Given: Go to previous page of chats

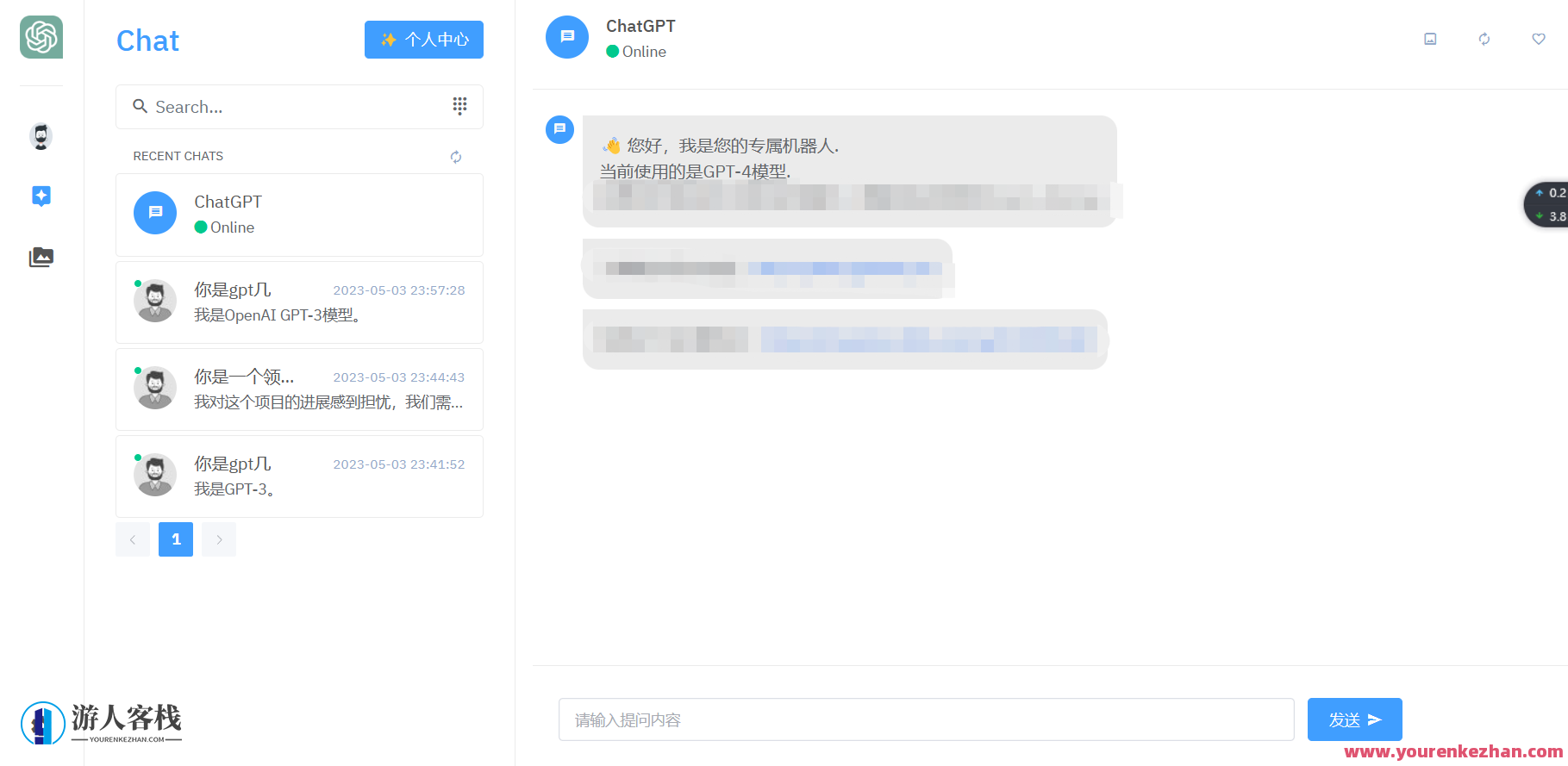Looking at the screenshot, I should [x=133, y=539].
